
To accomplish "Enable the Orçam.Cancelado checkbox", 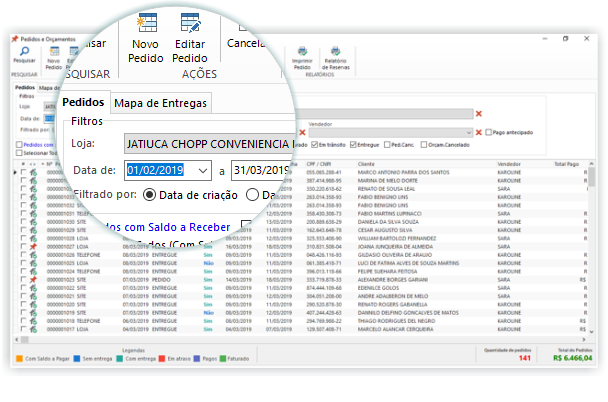I will [424, 145].
